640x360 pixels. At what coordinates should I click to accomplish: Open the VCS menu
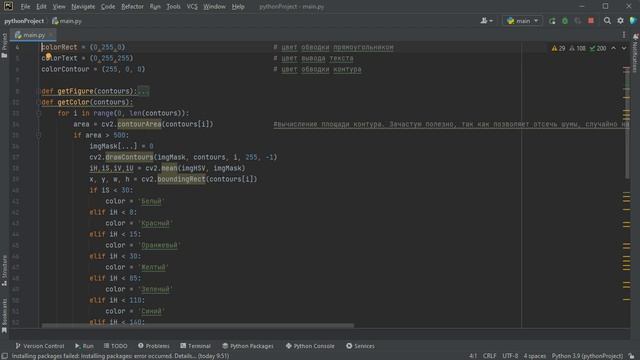[192, 7]
